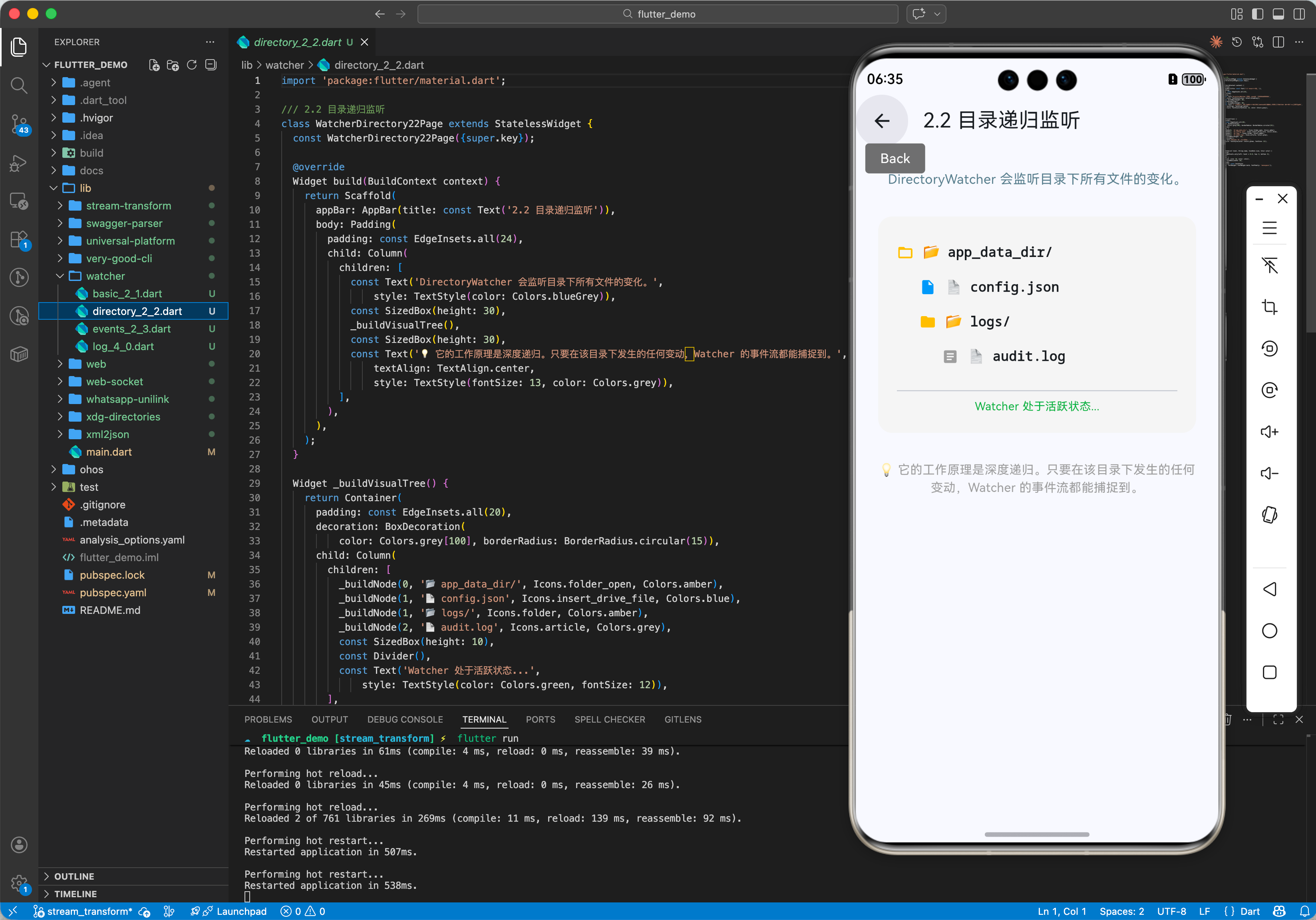Viewport: 1316px width, 920px height.
Task: Toggle the secondary side bar layout
Action: pos(1299,14)
